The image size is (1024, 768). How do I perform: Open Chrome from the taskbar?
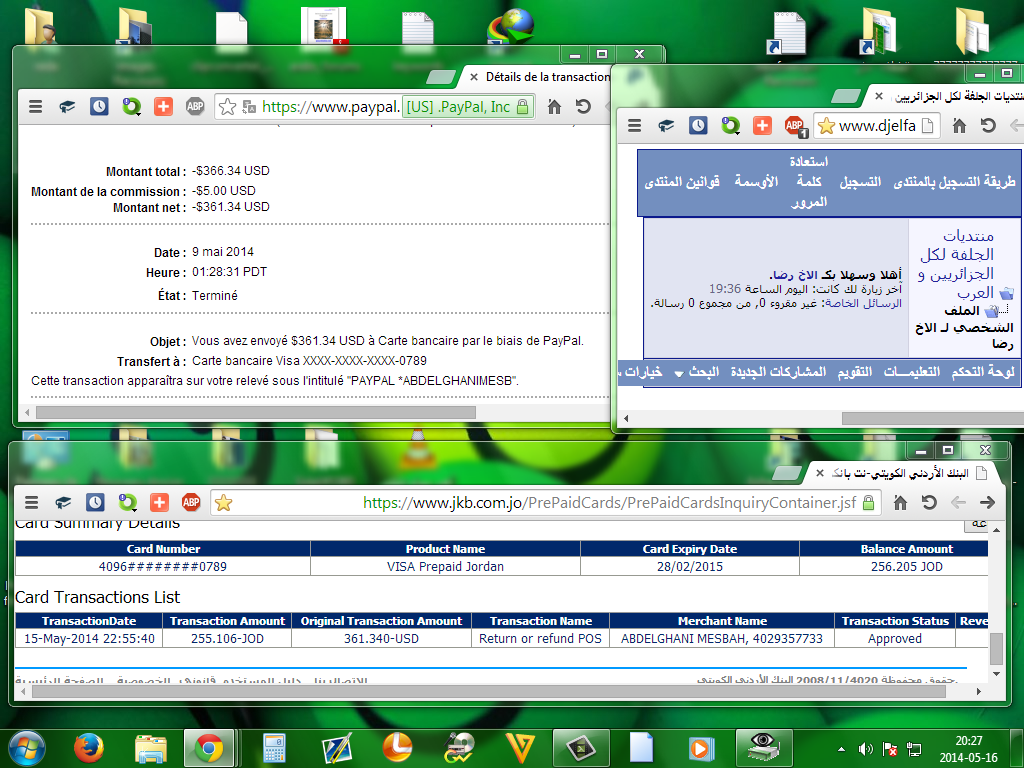pos(209,748)
